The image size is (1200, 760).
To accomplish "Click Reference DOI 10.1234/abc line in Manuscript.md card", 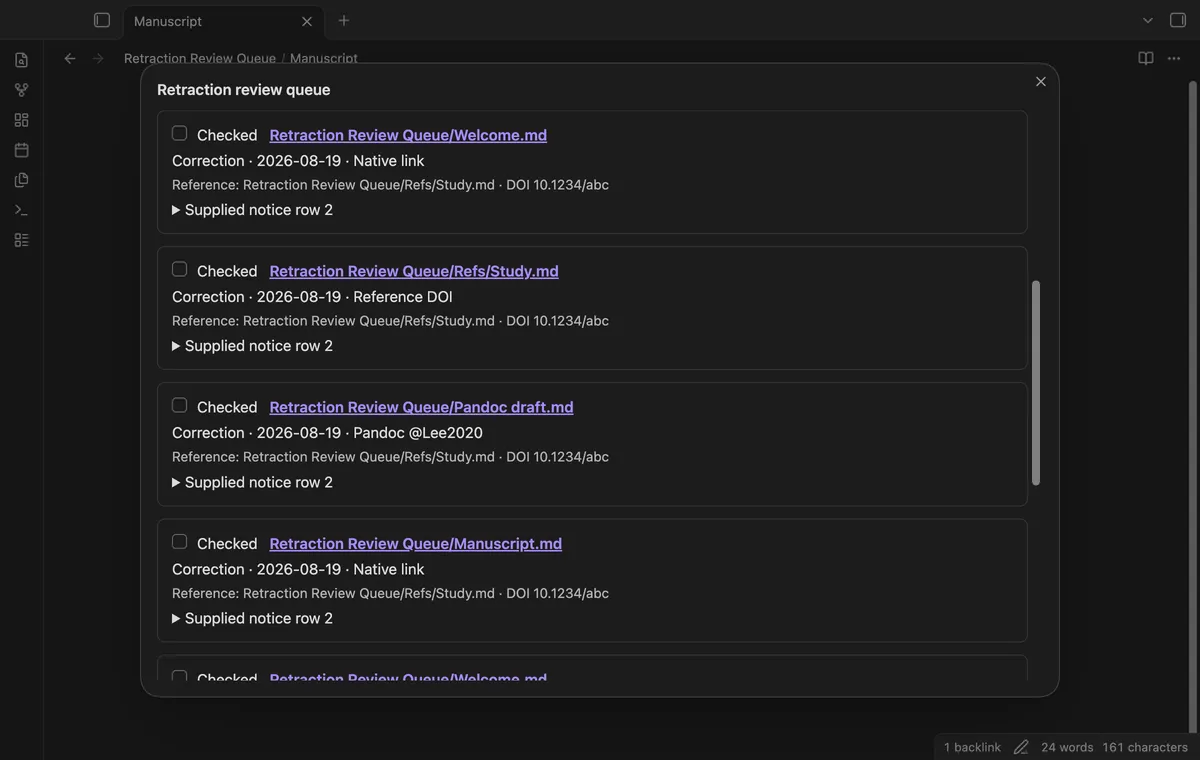I will click(x=390, y=593).
